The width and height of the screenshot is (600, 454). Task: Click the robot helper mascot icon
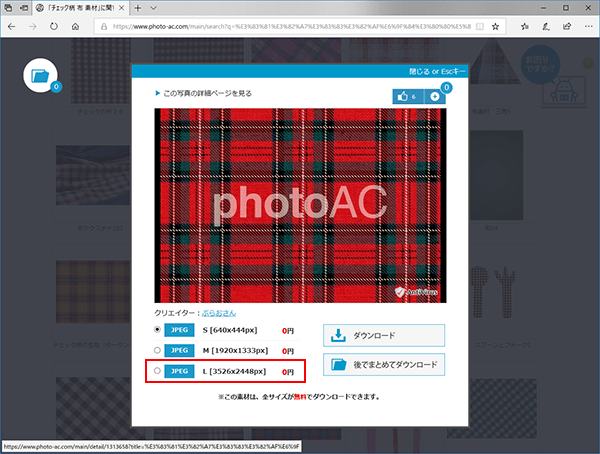564,91
